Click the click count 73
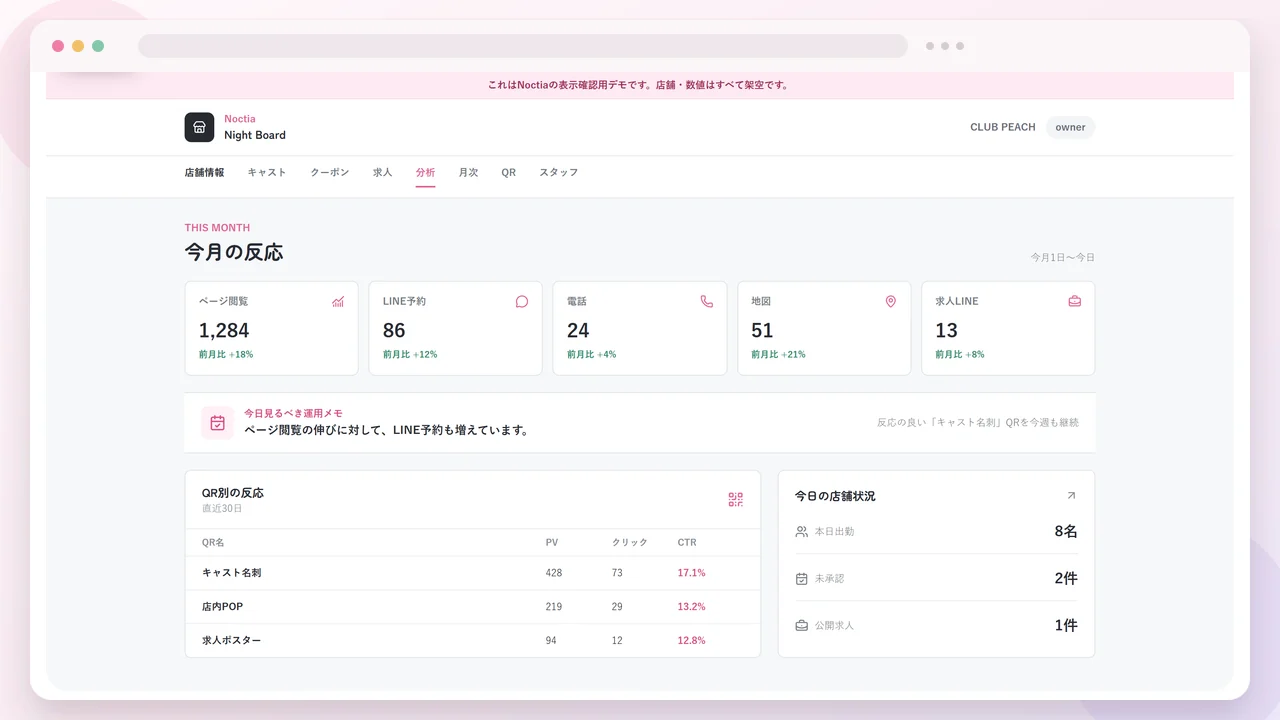The width and height of the screenshot is (1280, 720). click(x=618, y=573)
